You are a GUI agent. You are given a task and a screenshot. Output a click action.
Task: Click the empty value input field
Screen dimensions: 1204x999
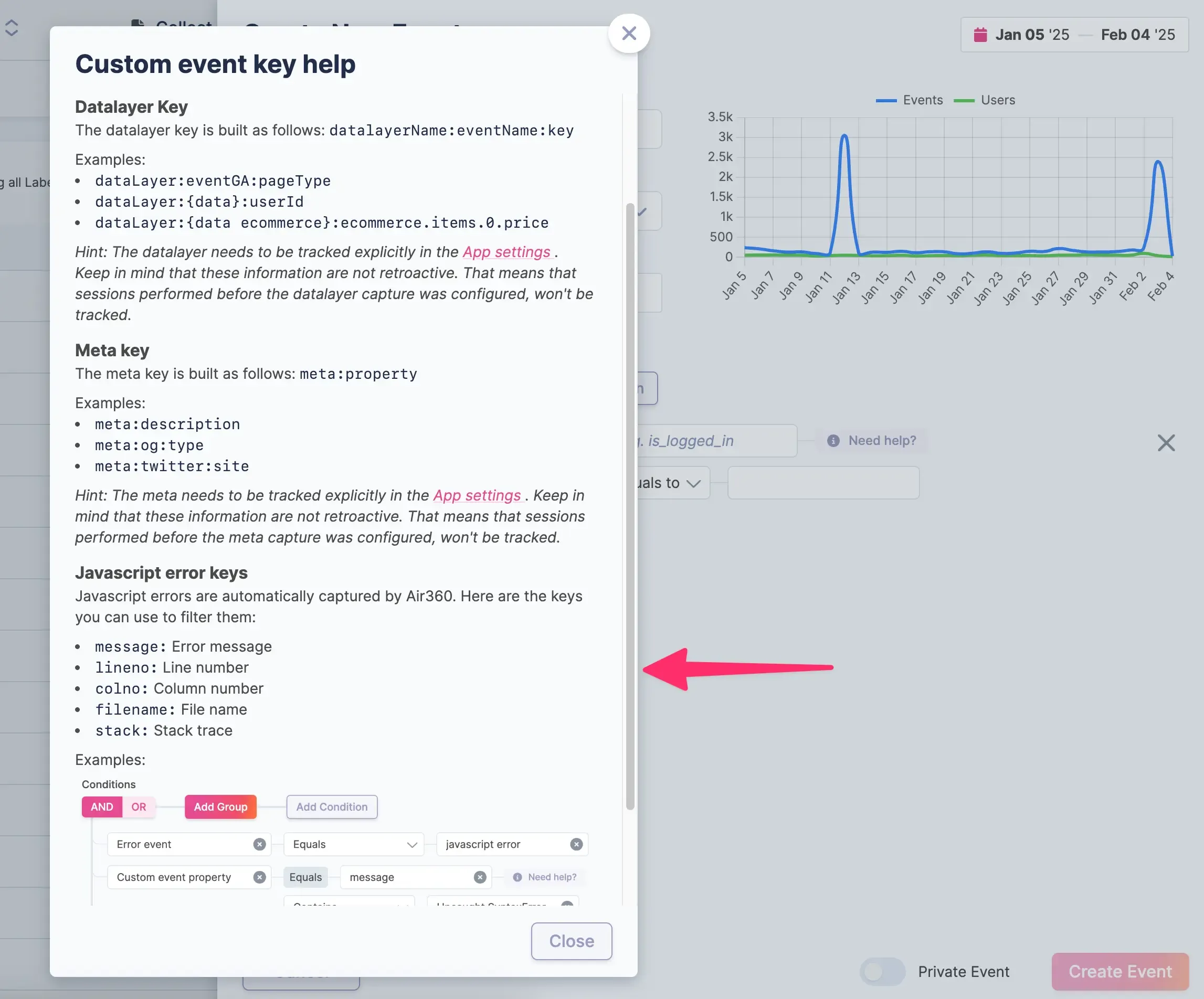[823, 483]
